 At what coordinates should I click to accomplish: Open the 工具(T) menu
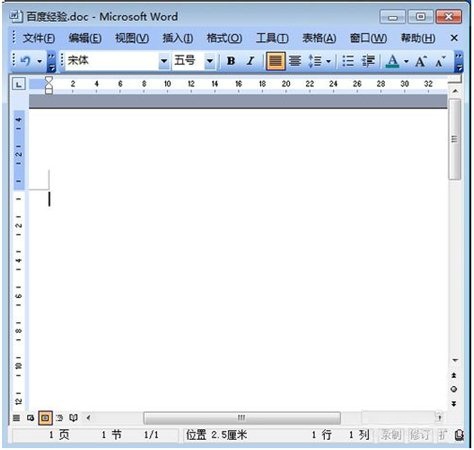click(272, 38)
